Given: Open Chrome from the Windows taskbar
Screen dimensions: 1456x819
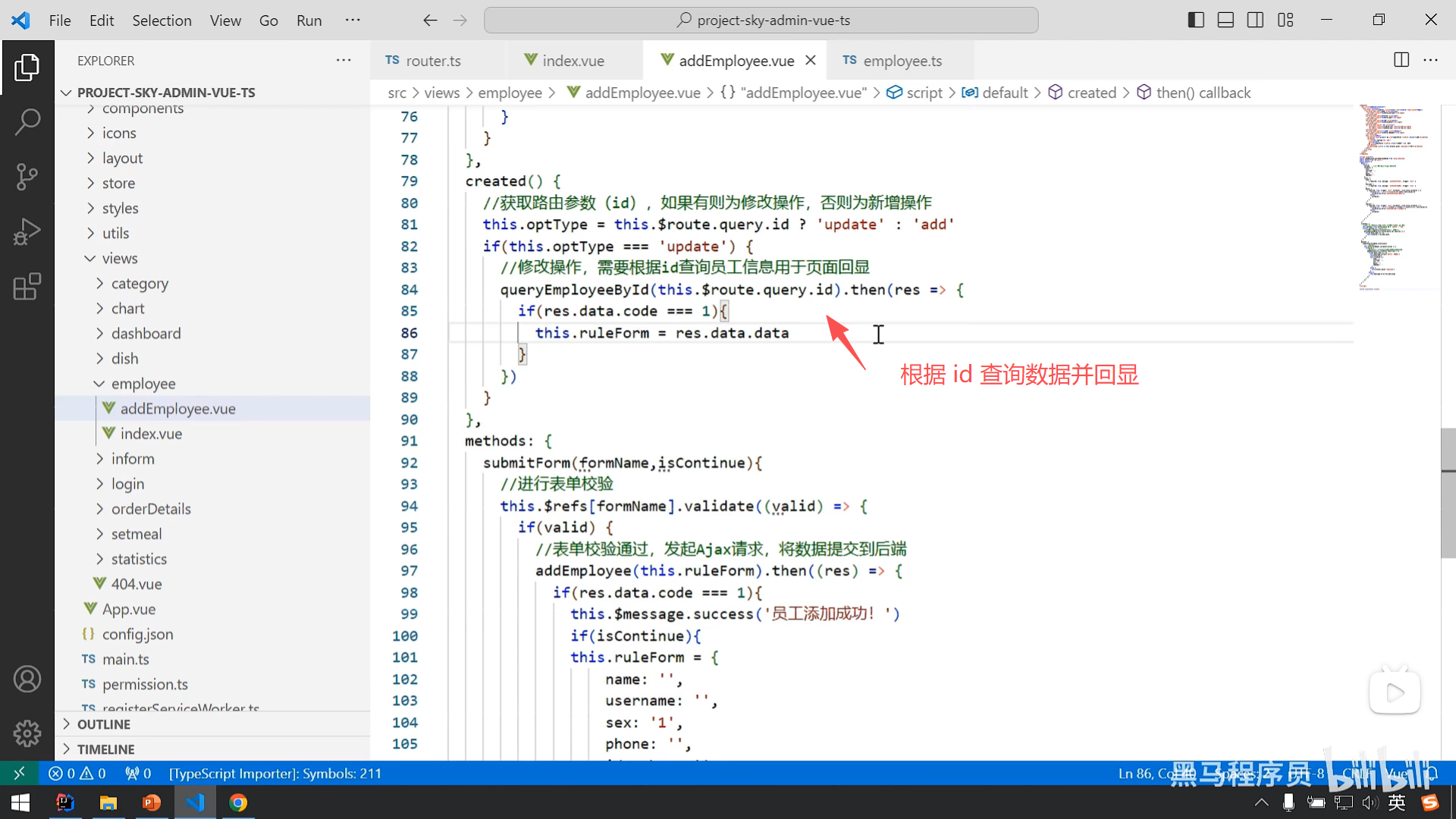Looking at the screenshot, I should tap(238, 802).
